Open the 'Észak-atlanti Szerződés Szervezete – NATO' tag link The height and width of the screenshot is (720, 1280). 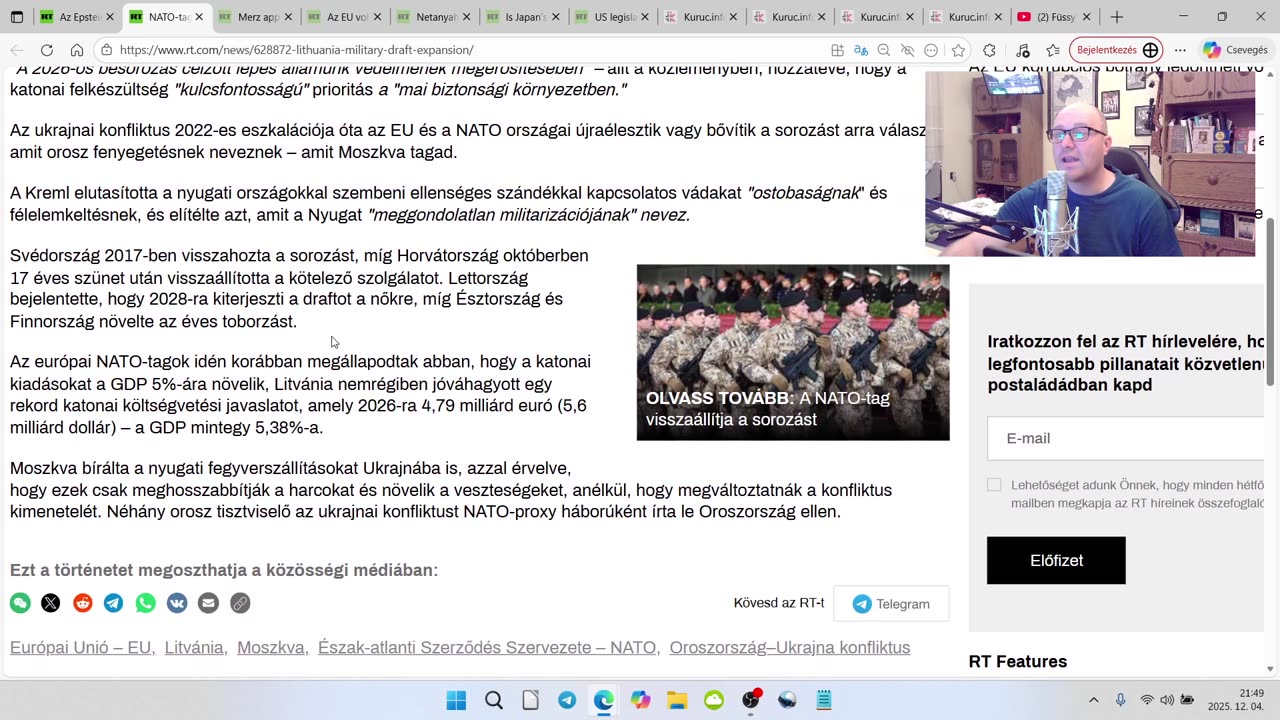488,648
